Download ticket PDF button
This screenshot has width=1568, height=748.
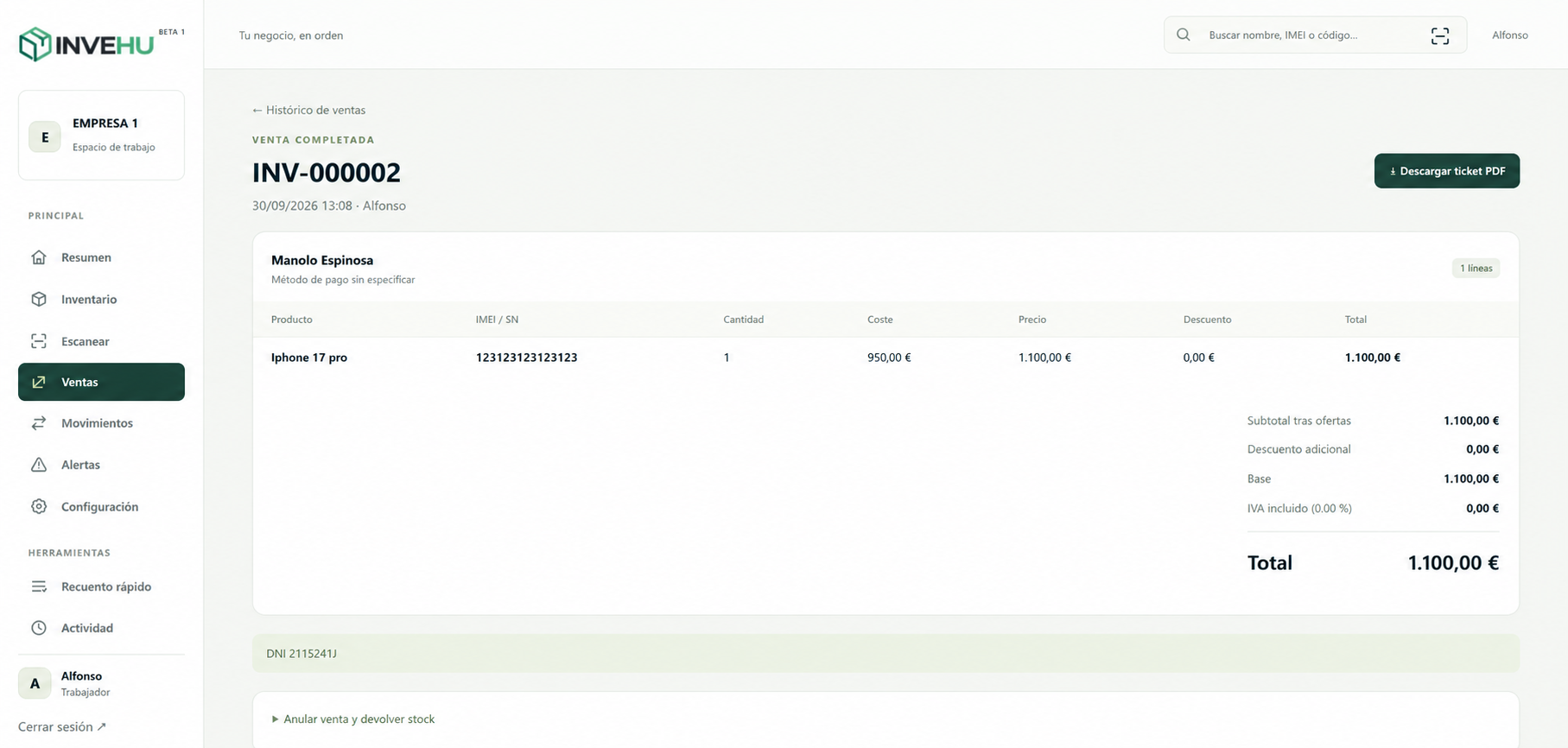point(1447,171)
